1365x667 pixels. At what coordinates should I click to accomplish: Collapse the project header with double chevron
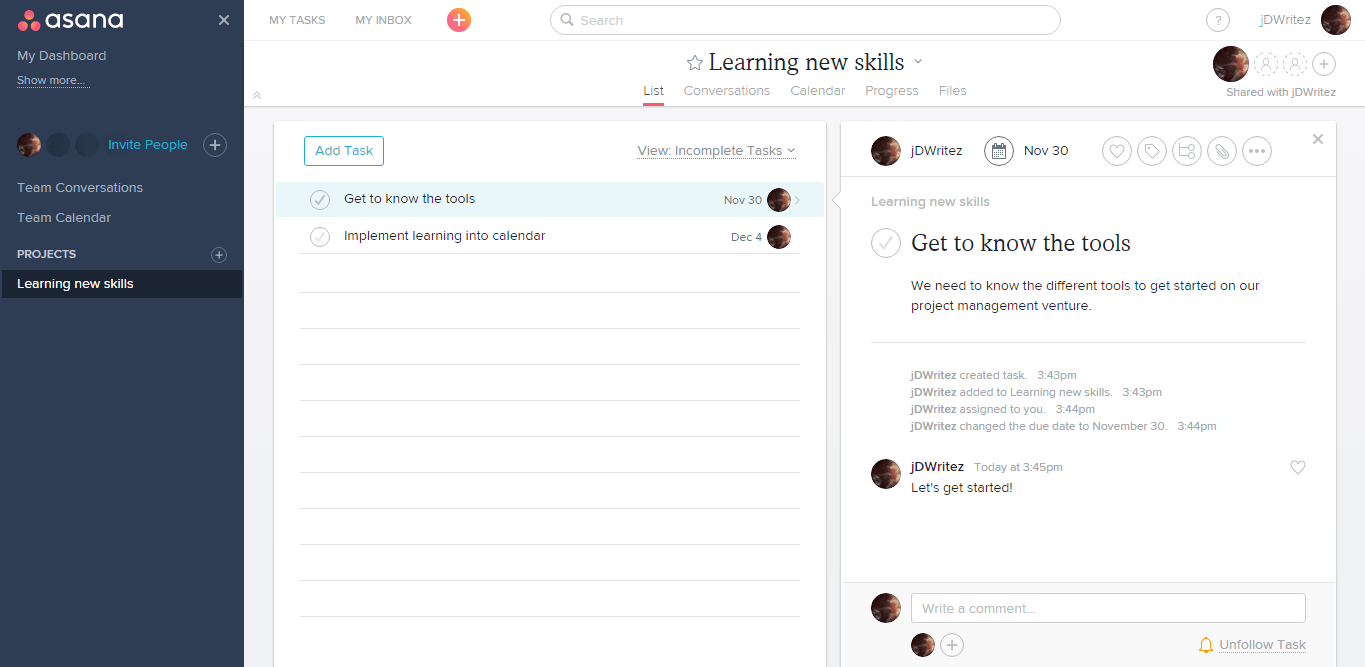tap(257, 95)
